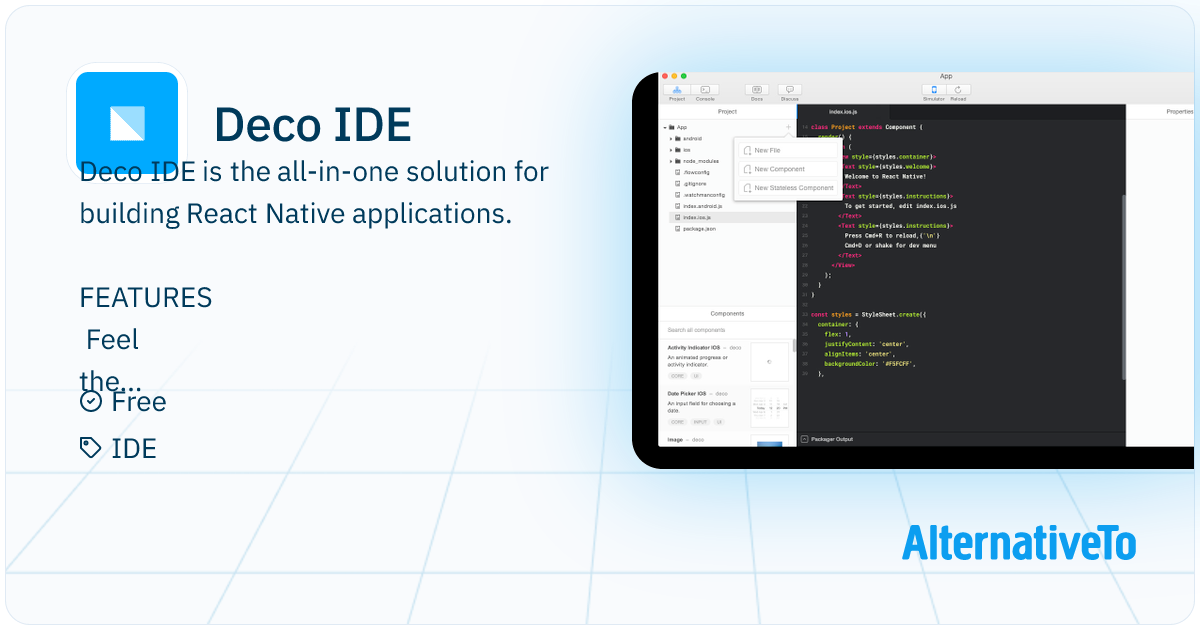
Task: Select the Date Picker IOS component thumbnail
Action: 770,408
